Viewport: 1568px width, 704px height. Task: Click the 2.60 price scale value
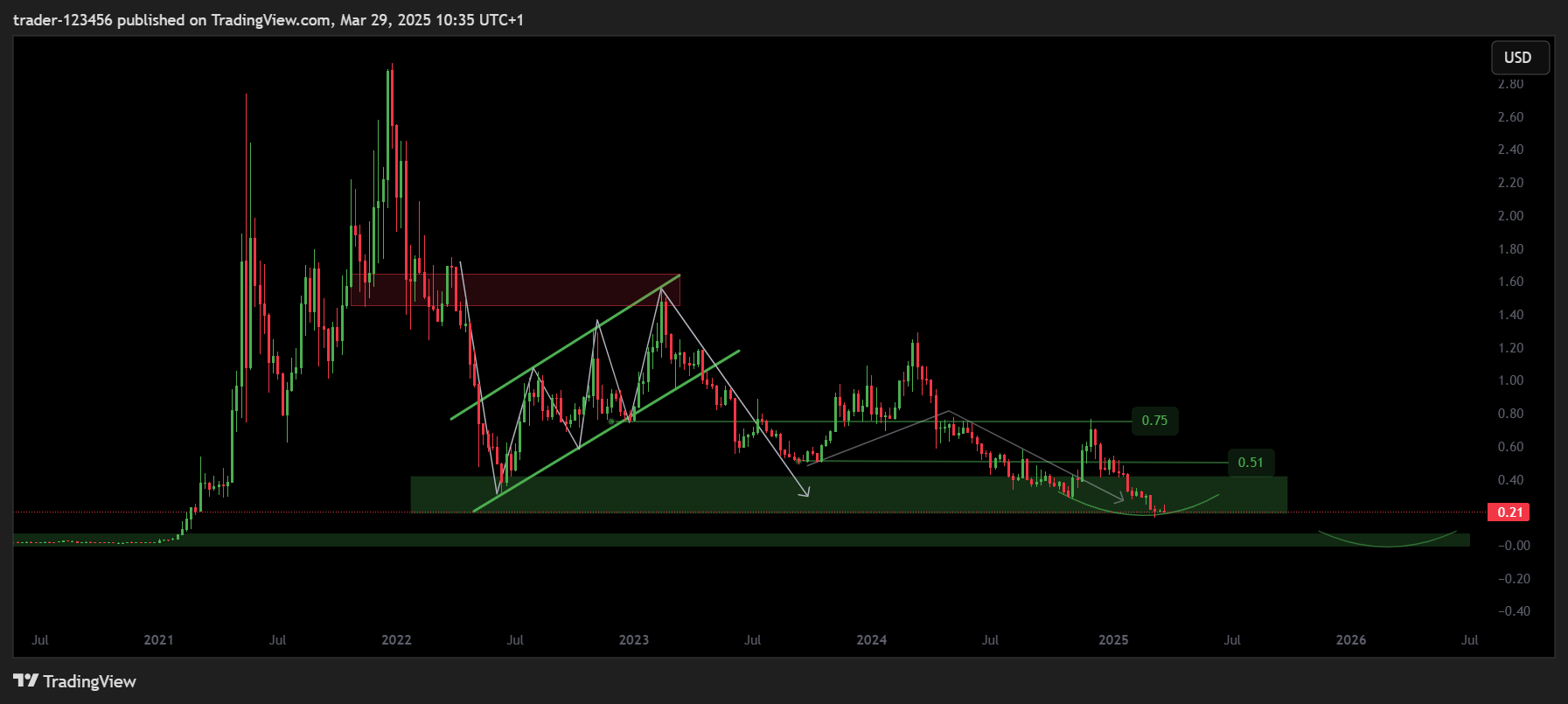(1510, 117)
